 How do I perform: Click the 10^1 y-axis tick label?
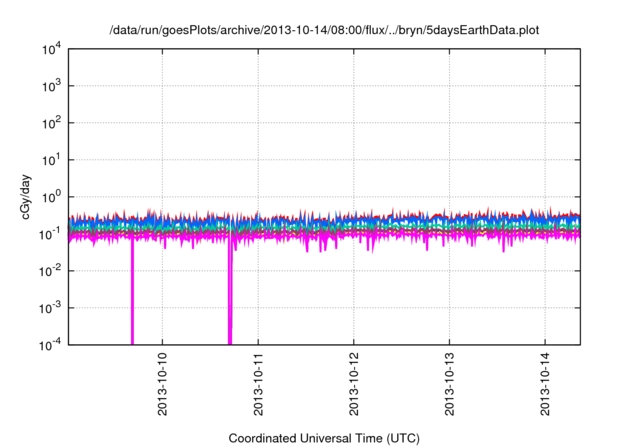51,160
